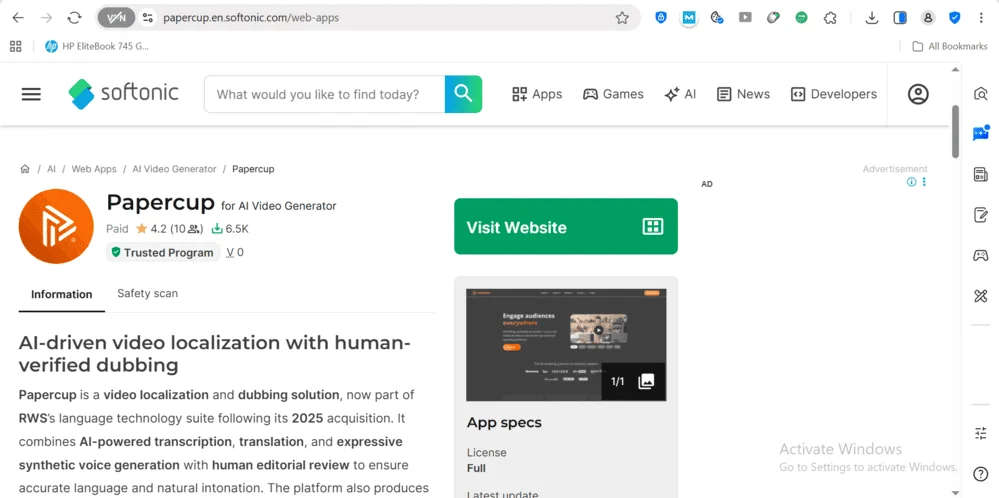Open the AI Video Generator breadcrumb
The image size is (999, 498).
click(x=174, y=169)
